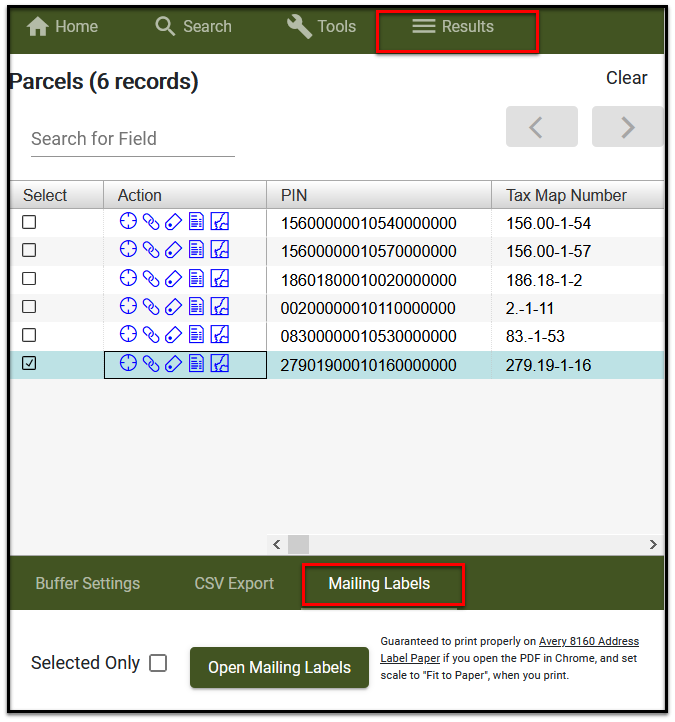Screen dimensions: 675x722
Task: Go to the next results page arrow
Action: [x=627, y=127]
